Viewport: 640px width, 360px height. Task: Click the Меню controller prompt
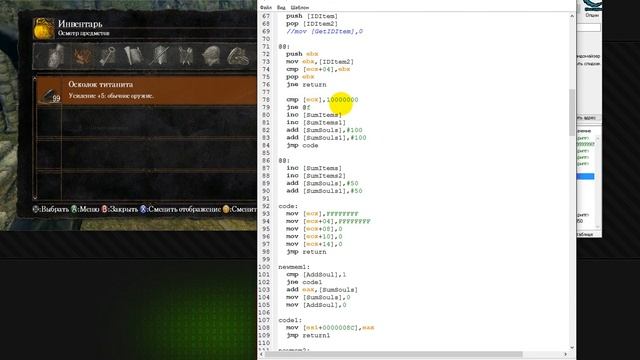(x=85, y=209)
